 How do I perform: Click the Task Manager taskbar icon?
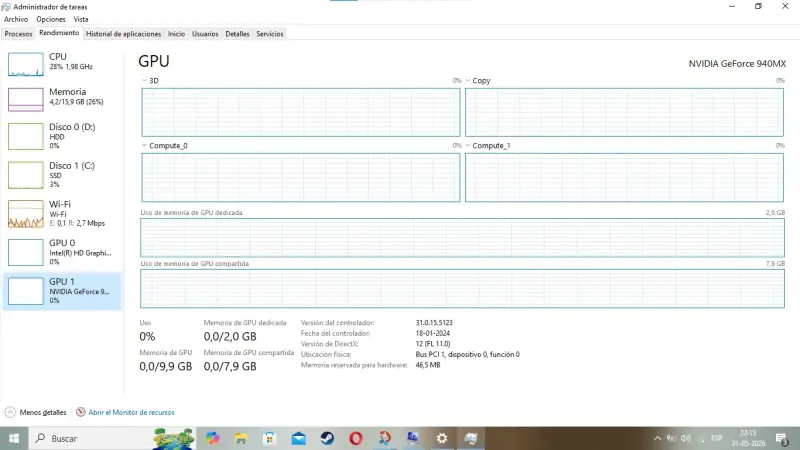click(471, 438)
